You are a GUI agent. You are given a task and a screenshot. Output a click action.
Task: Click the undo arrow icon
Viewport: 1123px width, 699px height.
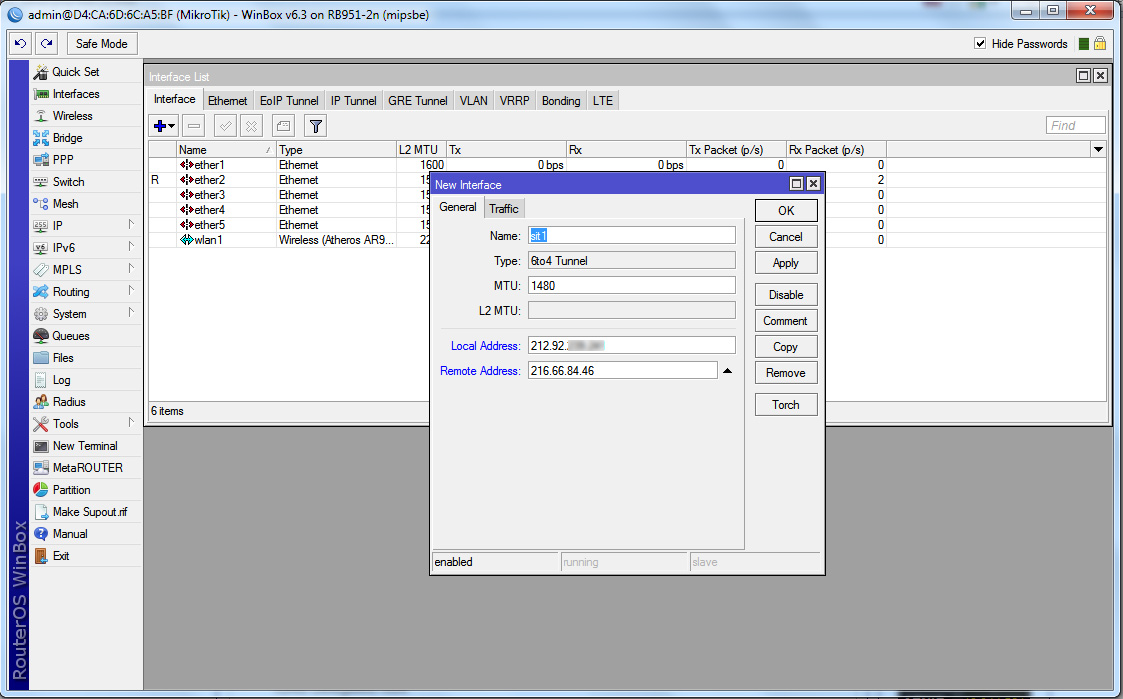coord(20,44)
